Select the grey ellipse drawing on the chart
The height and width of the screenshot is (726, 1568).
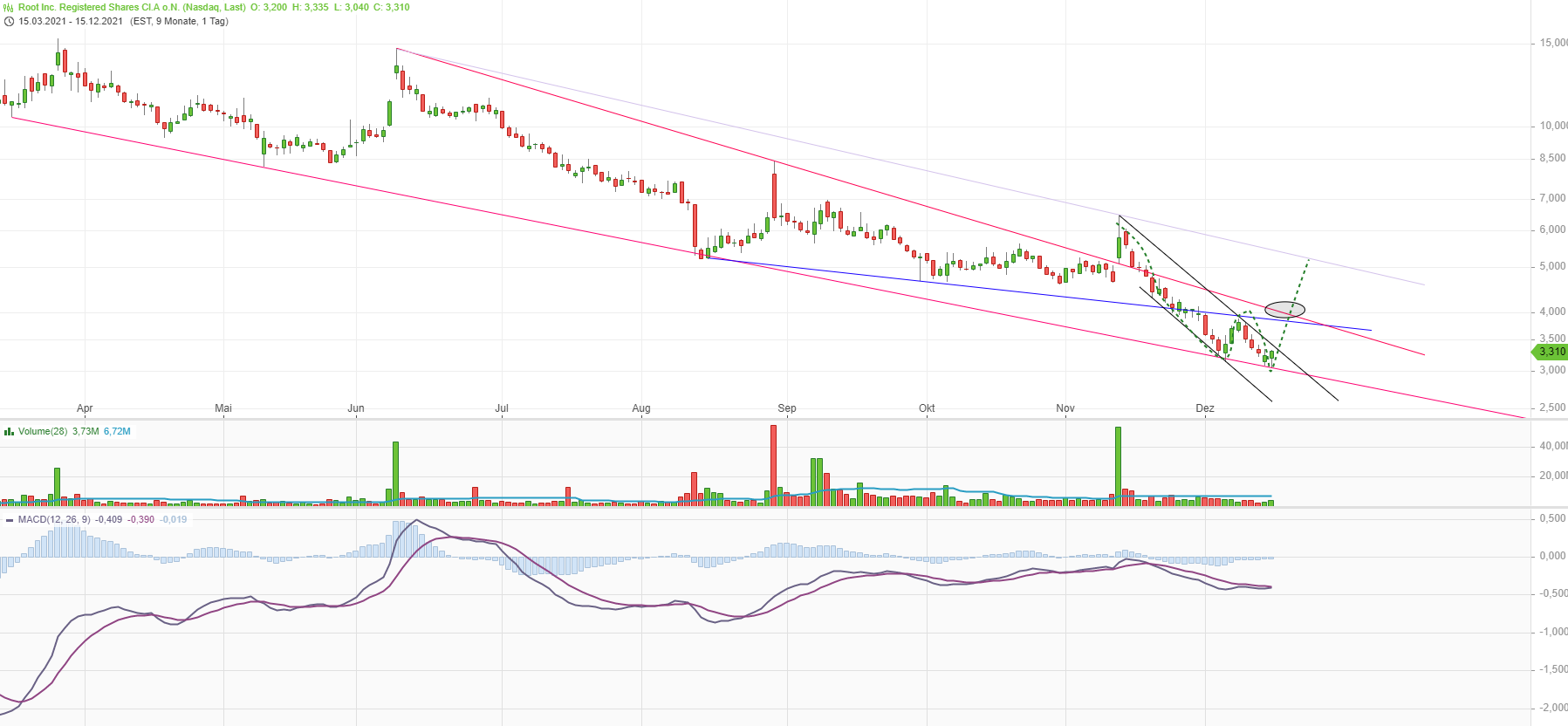click(x=1284, y=309)
